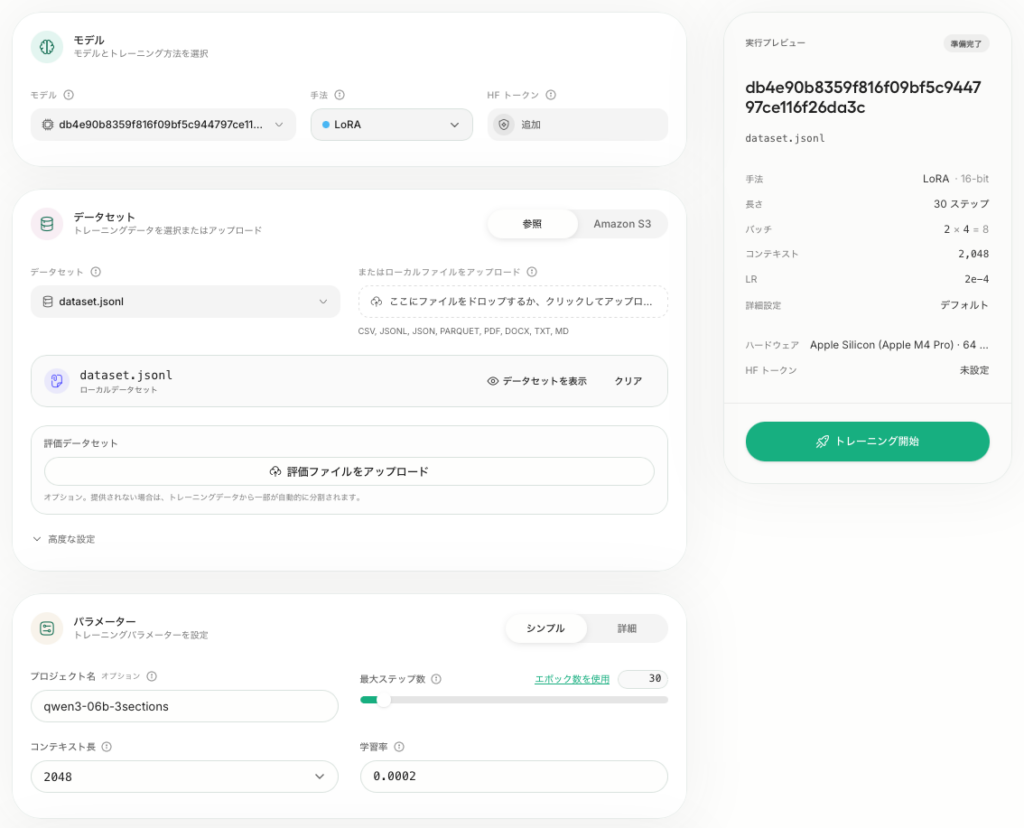Click the 準備完了 status badge
Image resolution: width=1024 pixels, height=828 pixels.
[x=966, y=44]
